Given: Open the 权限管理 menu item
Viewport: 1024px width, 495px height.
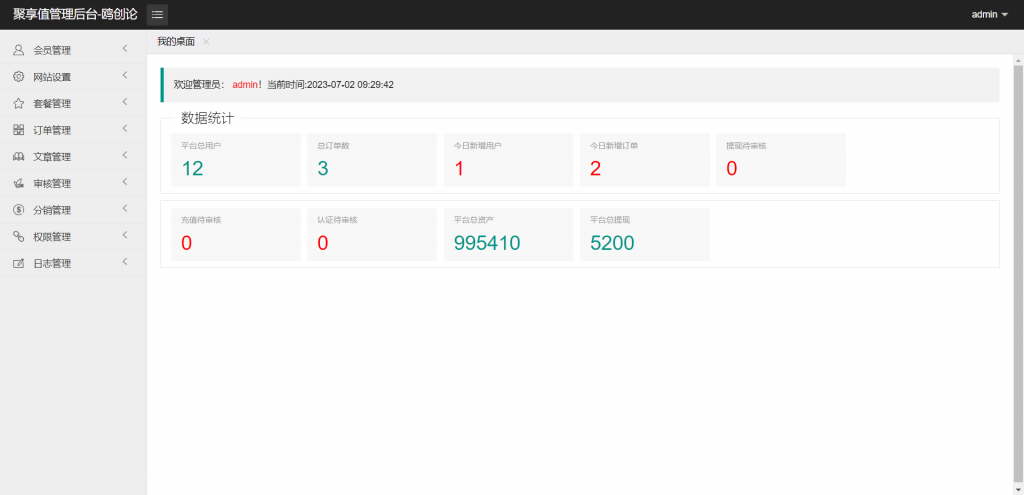Looking at the screenshot, I should (73, 237).
